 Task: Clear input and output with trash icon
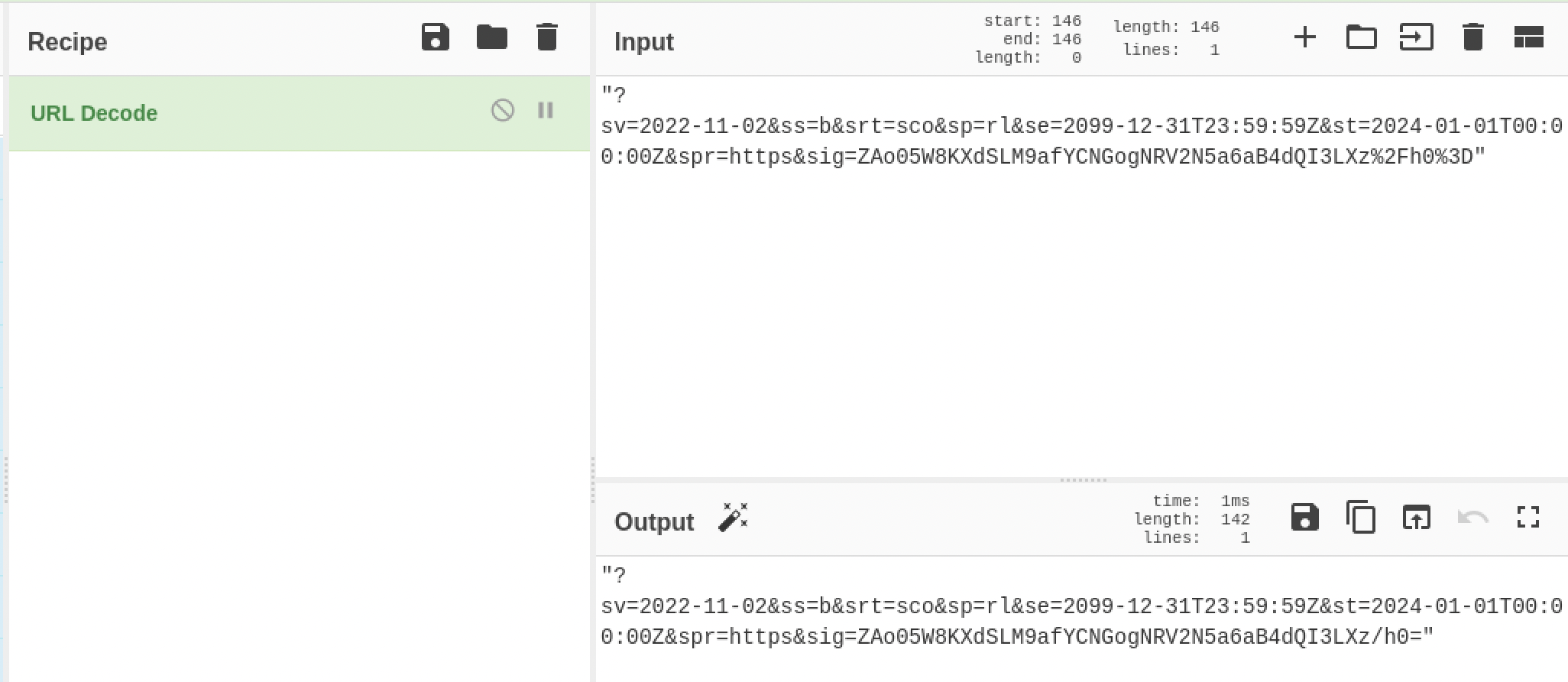(x=1473, y=37)
